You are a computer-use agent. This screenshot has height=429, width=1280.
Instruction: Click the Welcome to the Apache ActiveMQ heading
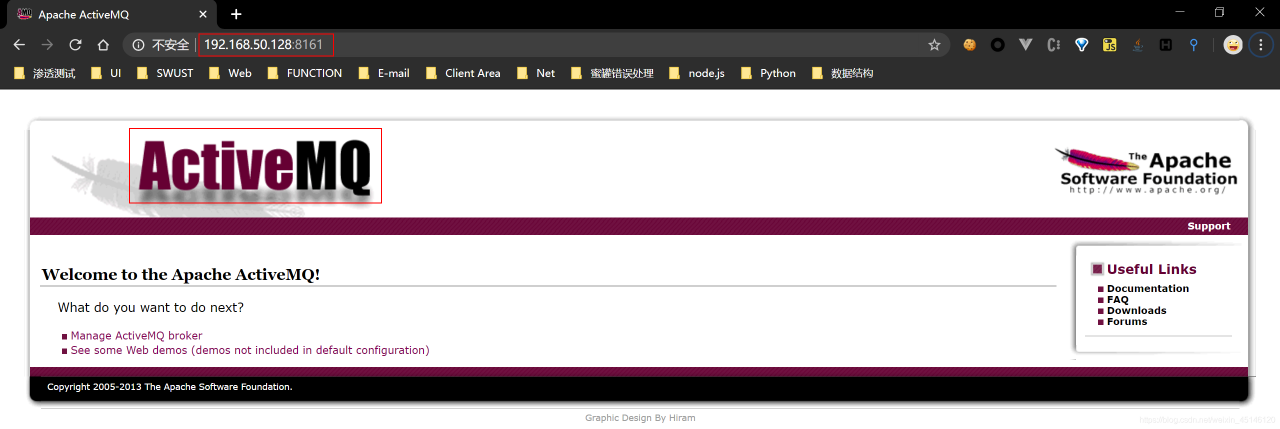(181, 274)
